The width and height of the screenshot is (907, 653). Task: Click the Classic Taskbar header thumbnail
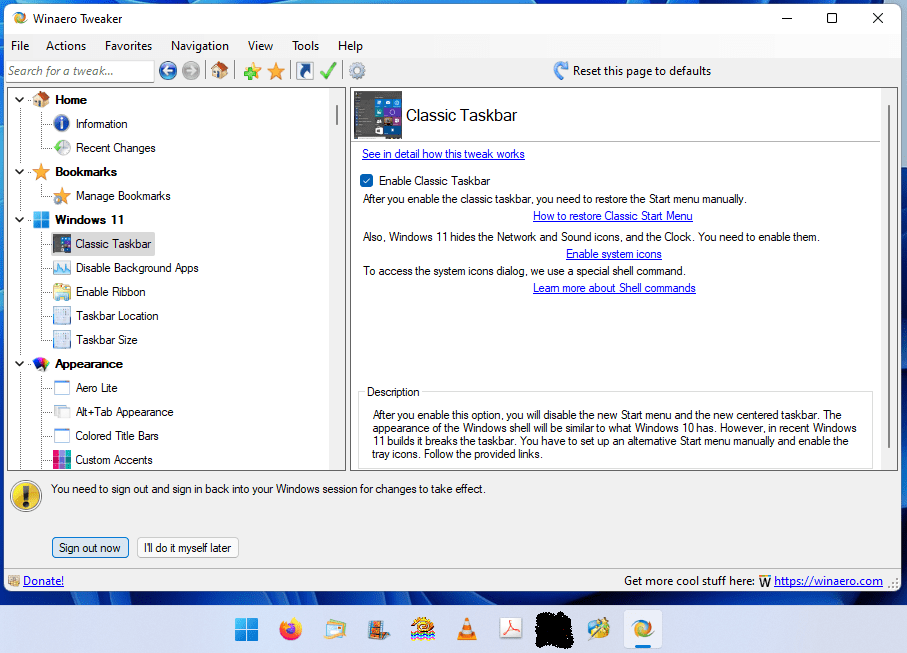[378, 115]
